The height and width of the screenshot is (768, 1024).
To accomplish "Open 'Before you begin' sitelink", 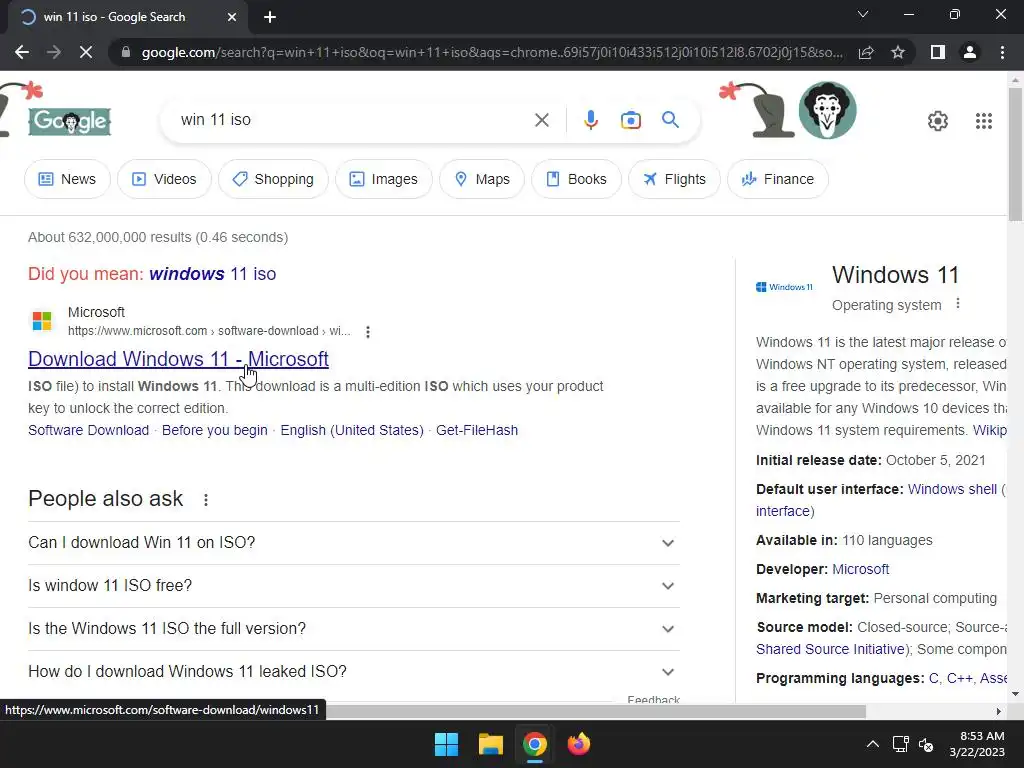I will point(214,430).
